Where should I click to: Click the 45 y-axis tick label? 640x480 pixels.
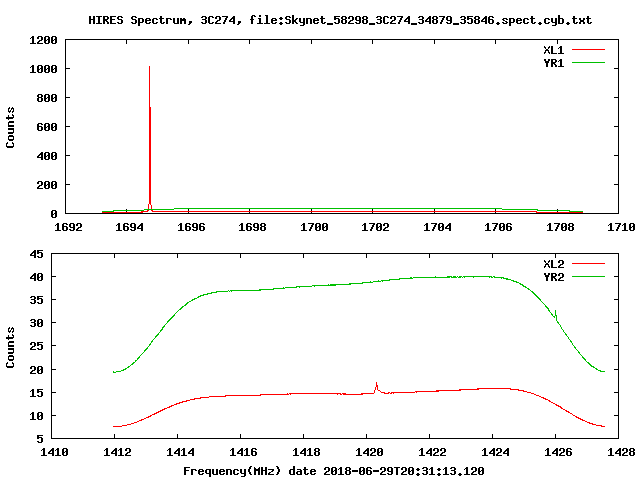point(36,254)
